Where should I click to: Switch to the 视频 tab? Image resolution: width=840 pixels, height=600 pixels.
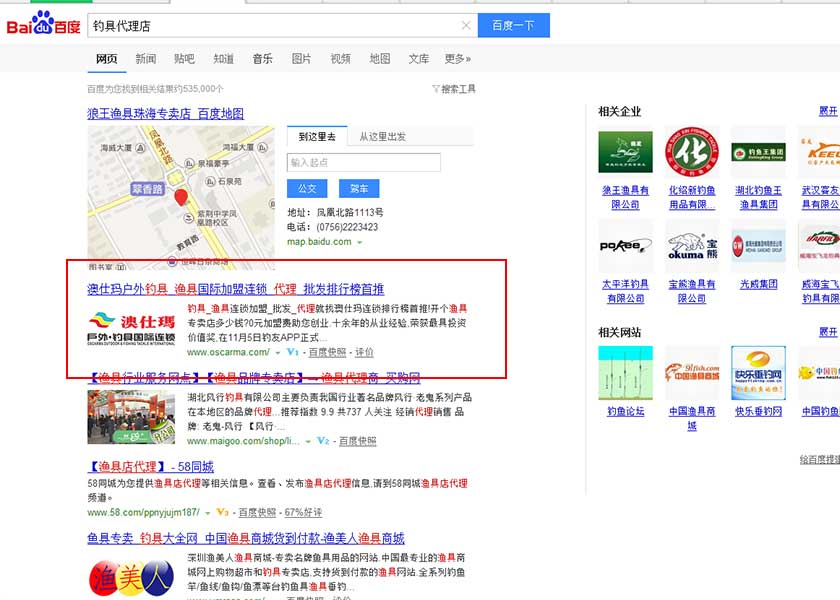(x=340, y=58)
